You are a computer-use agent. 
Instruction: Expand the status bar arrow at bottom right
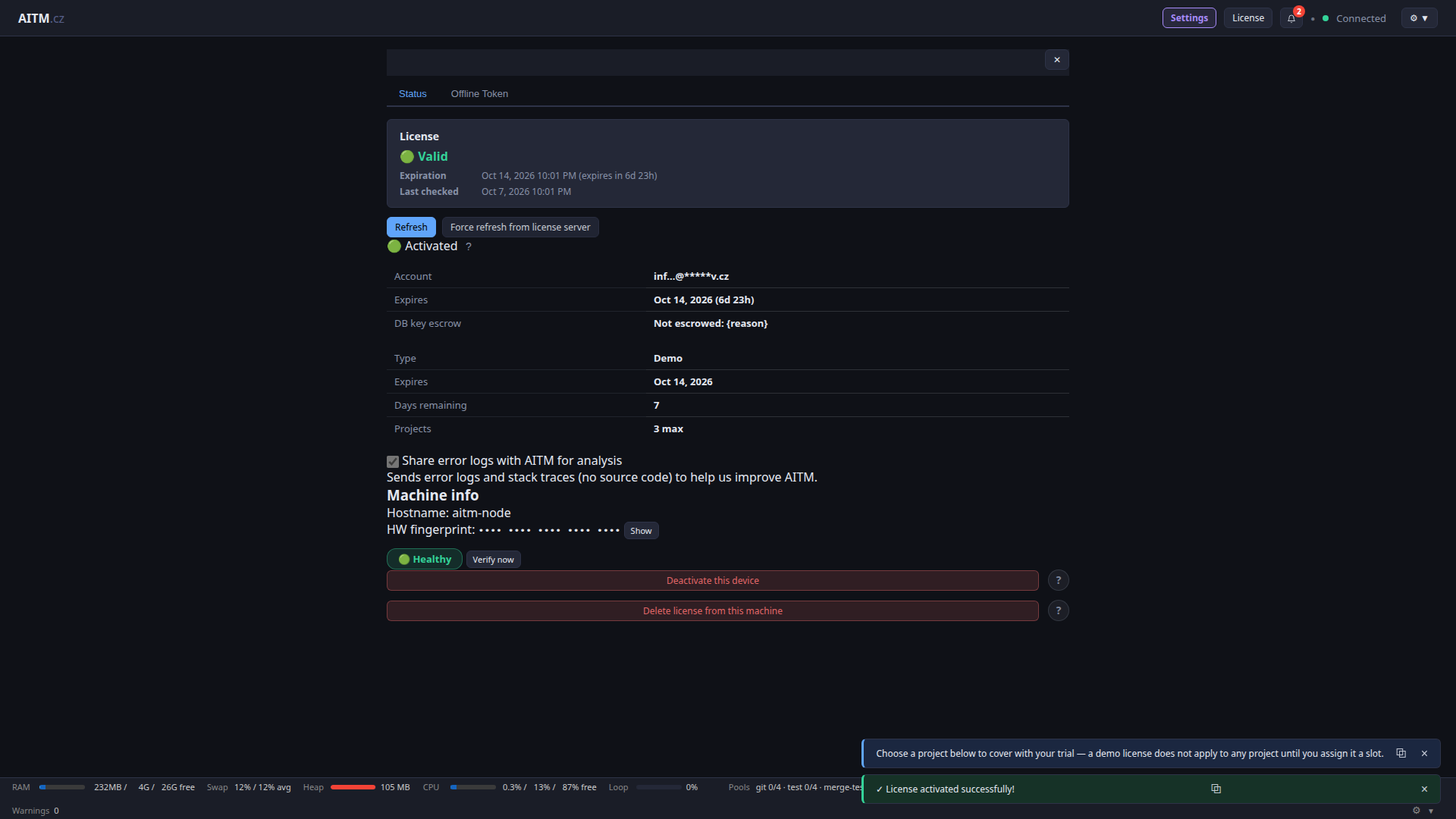pos(1431,811)
